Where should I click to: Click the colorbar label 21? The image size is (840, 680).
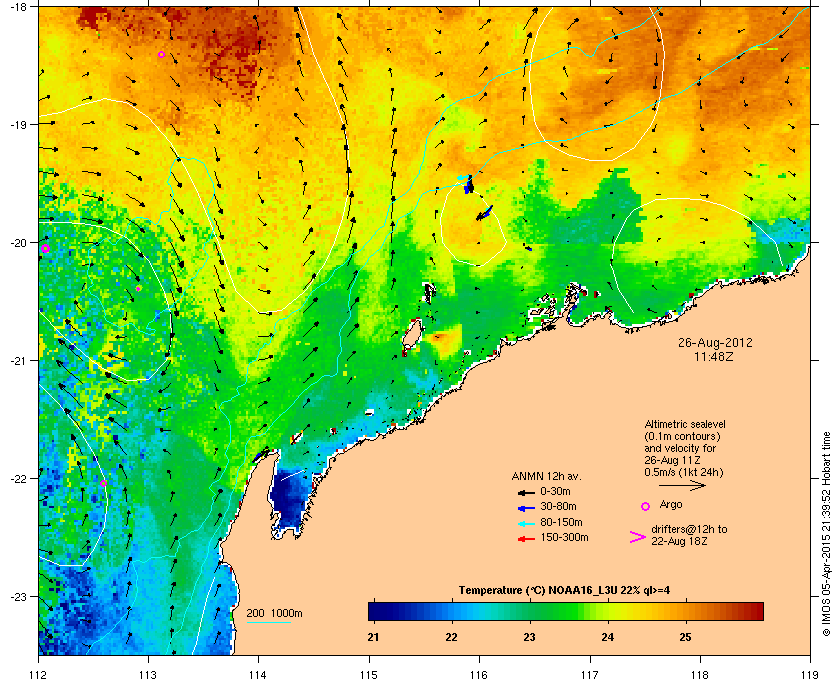click(x=373, y=637)
